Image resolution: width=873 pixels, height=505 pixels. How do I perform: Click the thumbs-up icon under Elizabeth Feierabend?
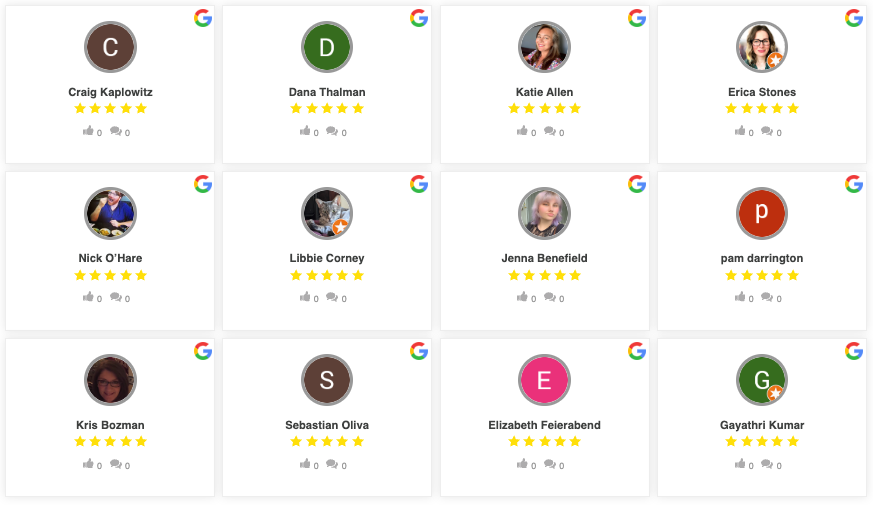tap(523, 464)
